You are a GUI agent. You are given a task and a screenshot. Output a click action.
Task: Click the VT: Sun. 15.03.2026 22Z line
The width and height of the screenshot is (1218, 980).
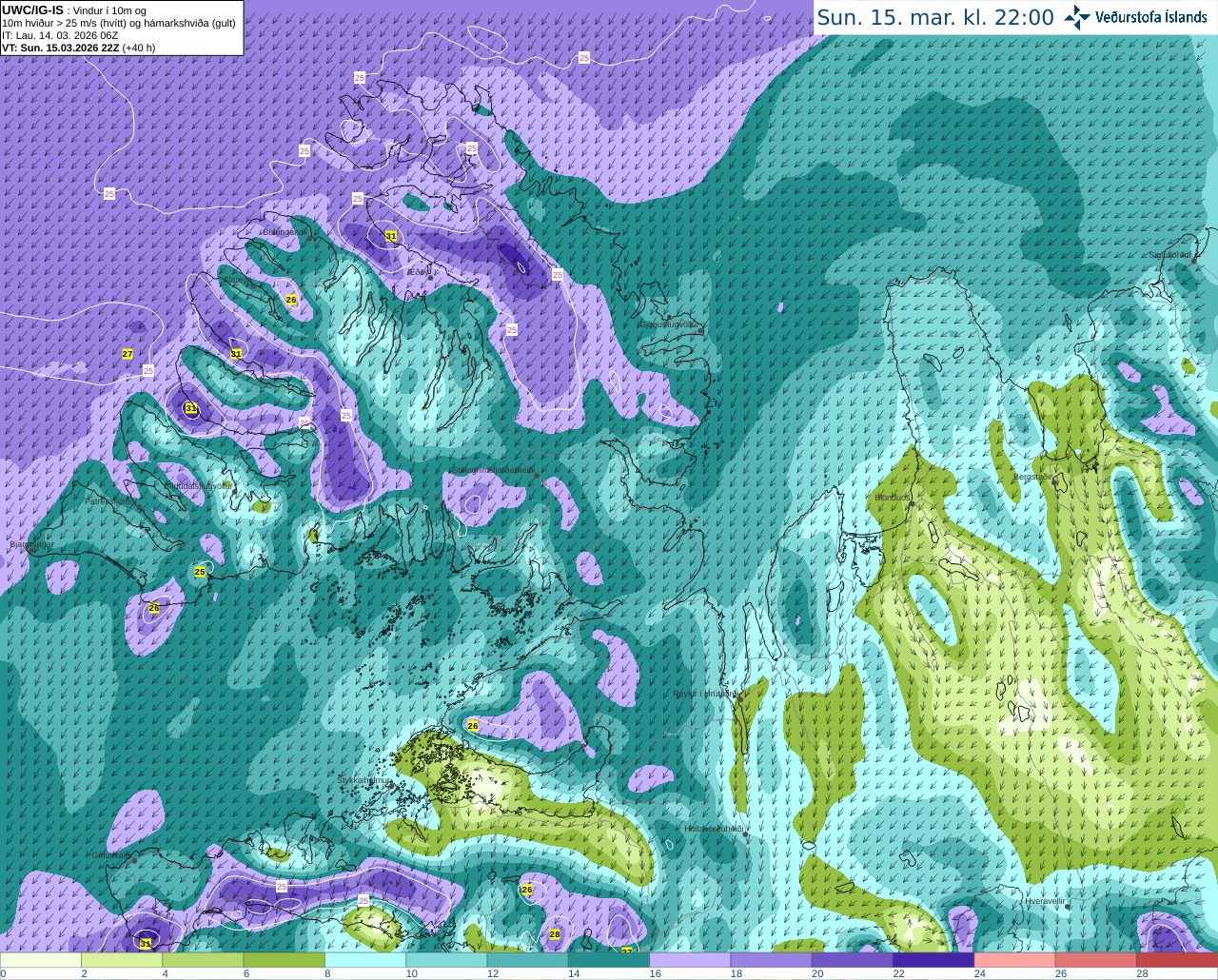click(79, 48)
